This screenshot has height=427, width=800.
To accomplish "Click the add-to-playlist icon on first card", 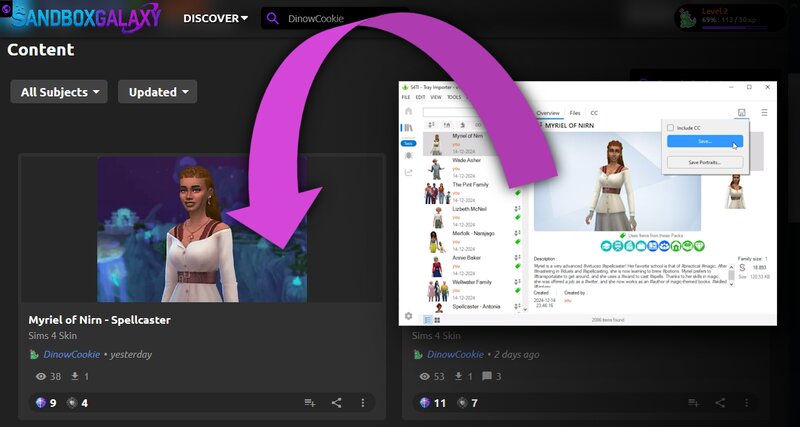I will [310, 403].
